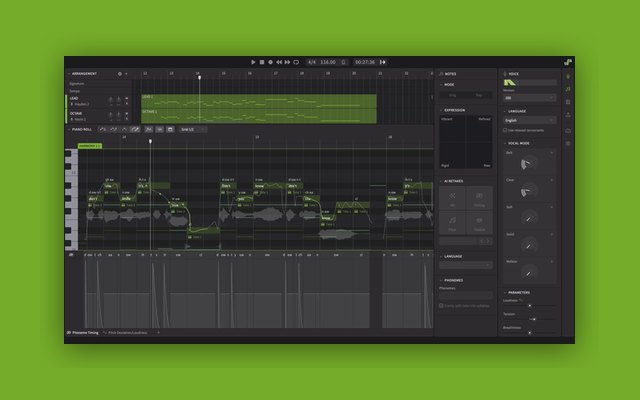Rewind using the transport bar
The image size is (640, 400).
coord(279,62)
